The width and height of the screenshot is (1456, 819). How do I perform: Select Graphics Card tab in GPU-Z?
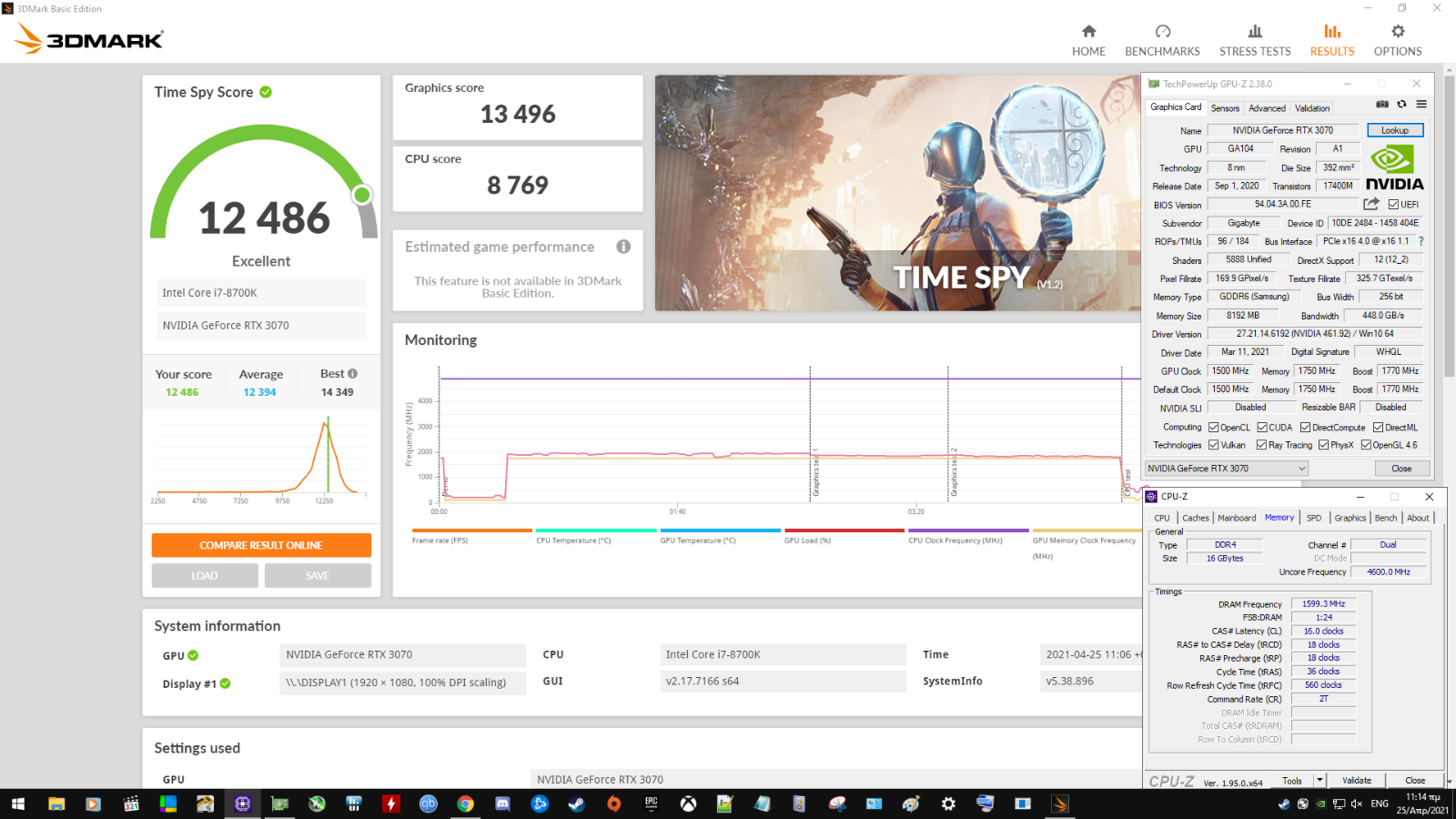coord(1176,107)
